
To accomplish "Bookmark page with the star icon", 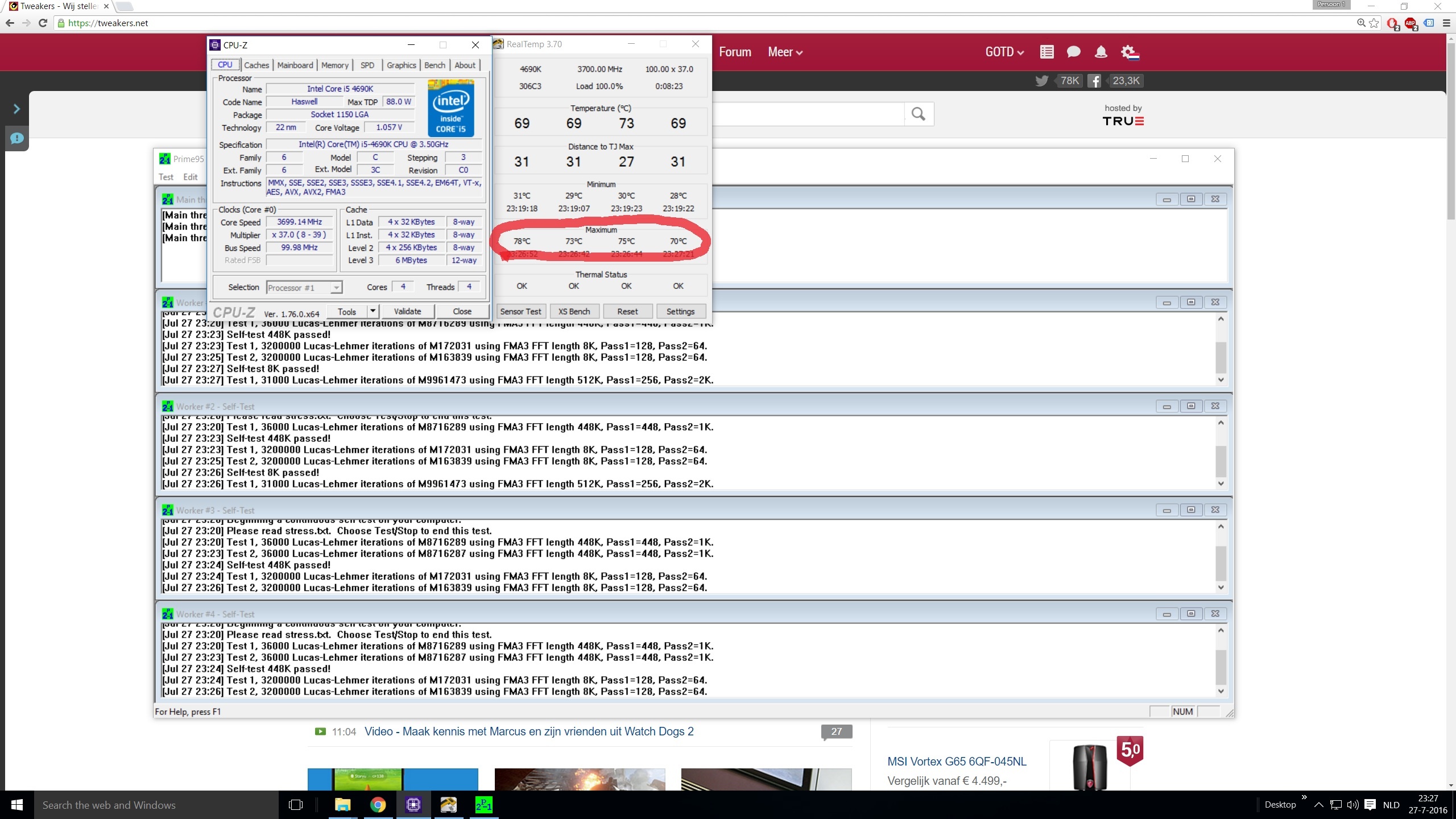I will click(x=1374, y=23).
